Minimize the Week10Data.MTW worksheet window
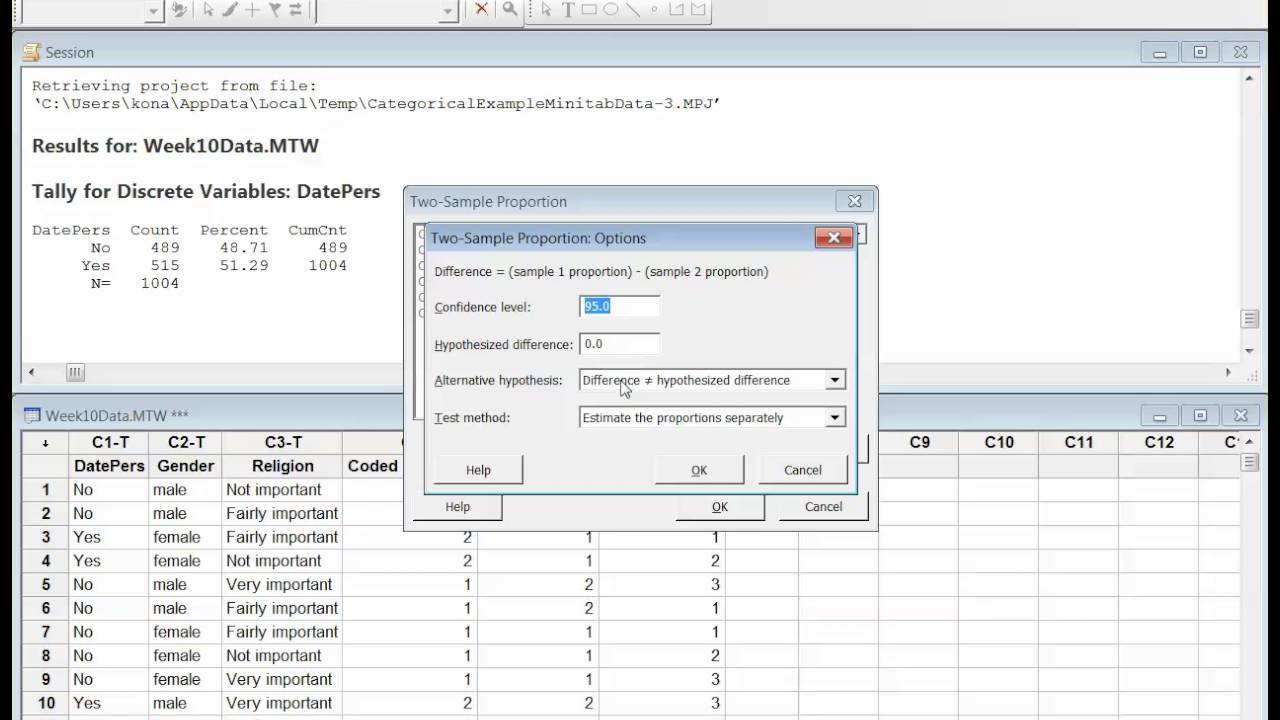This screenshot has width=1280, height=720. pos(1160,416)
